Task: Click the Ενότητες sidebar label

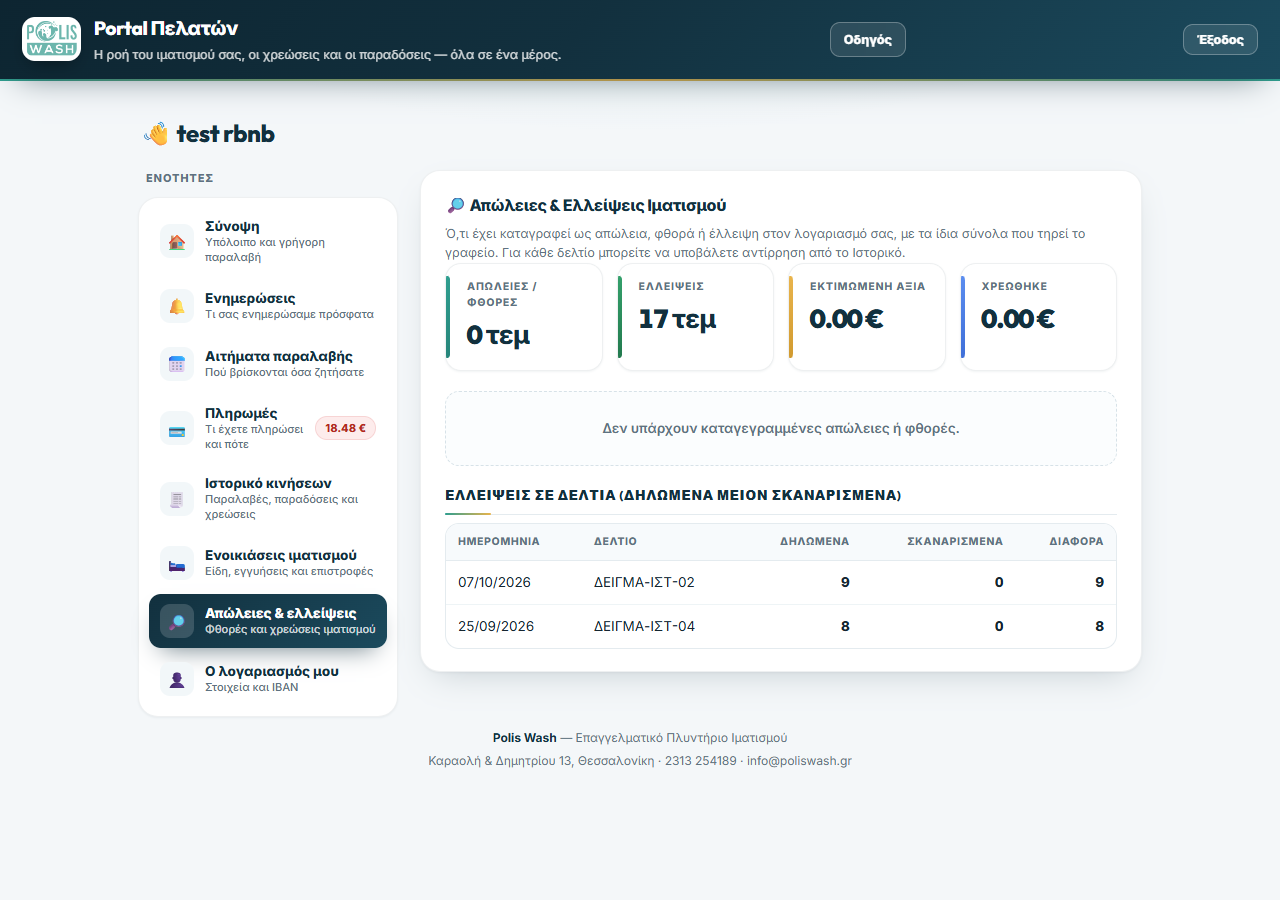Action: (180, 178)
